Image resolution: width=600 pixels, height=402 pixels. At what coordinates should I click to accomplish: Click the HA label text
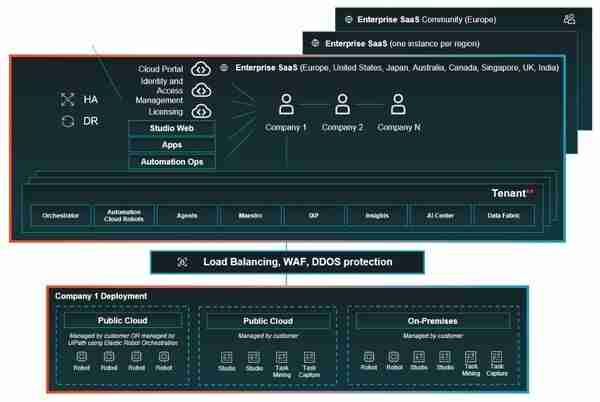point(91,99)
